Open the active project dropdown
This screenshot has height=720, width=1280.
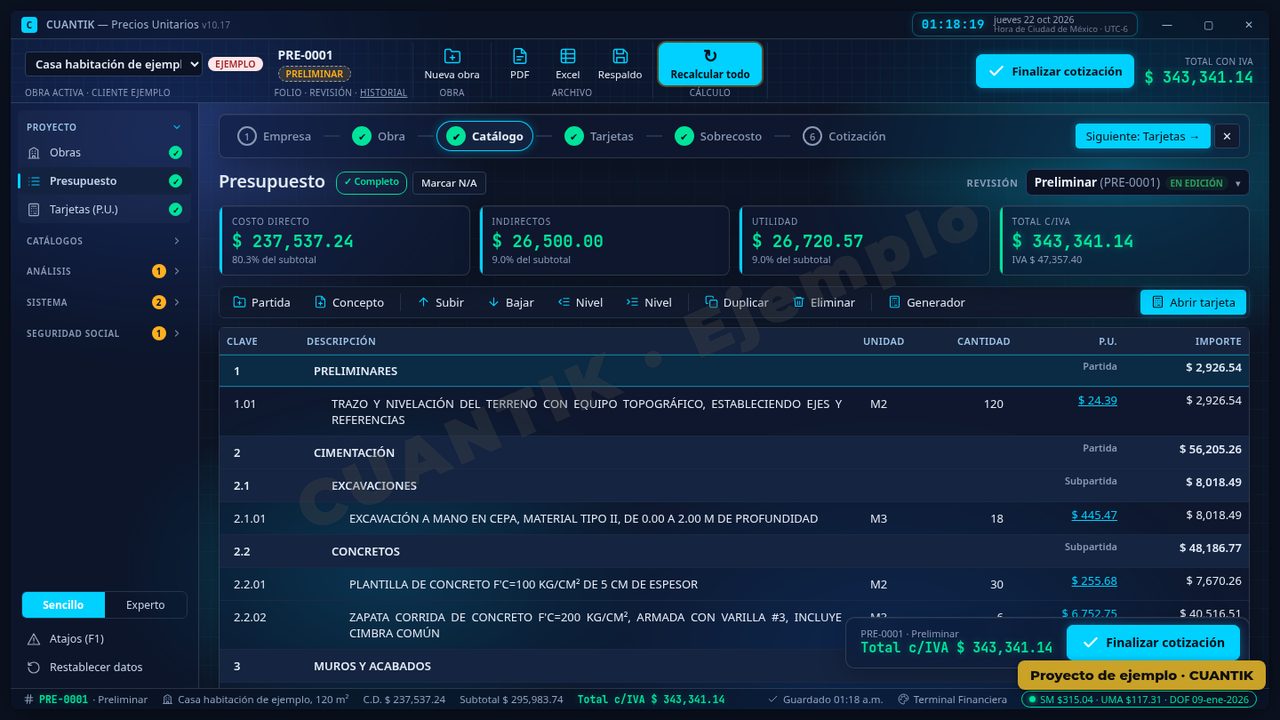tap(113, 64)
